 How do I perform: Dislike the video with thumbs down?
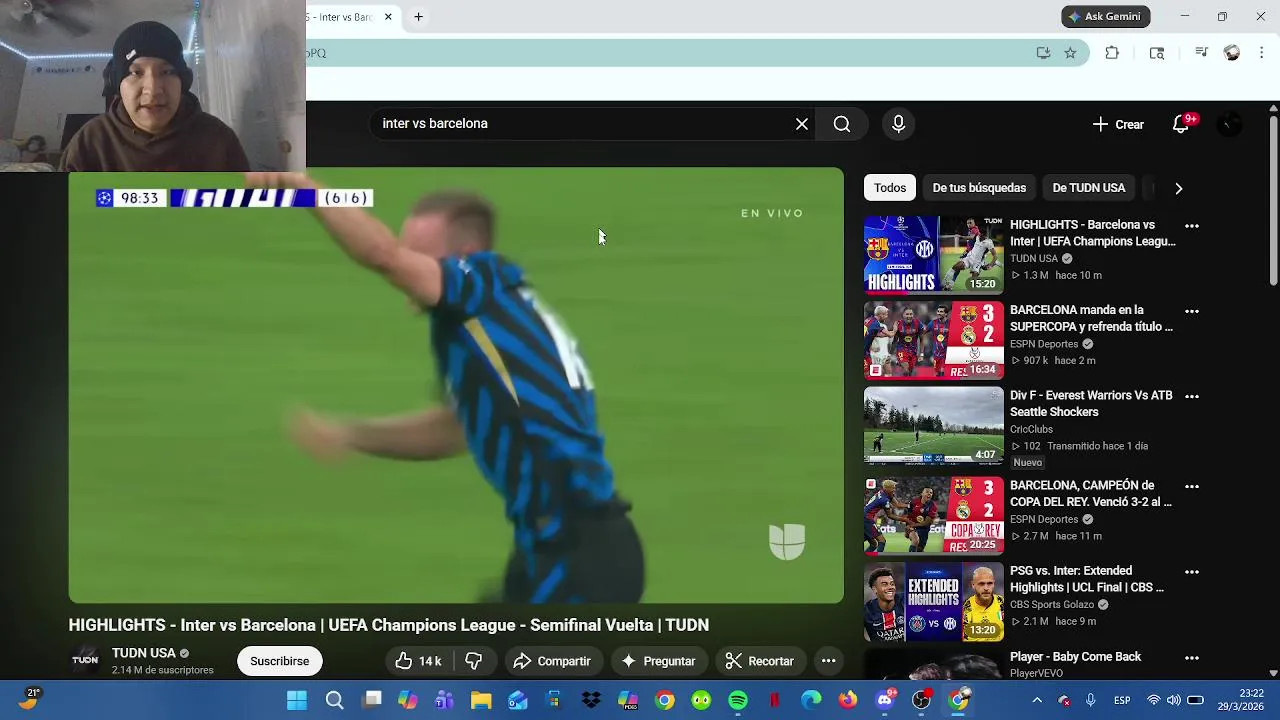474,661
